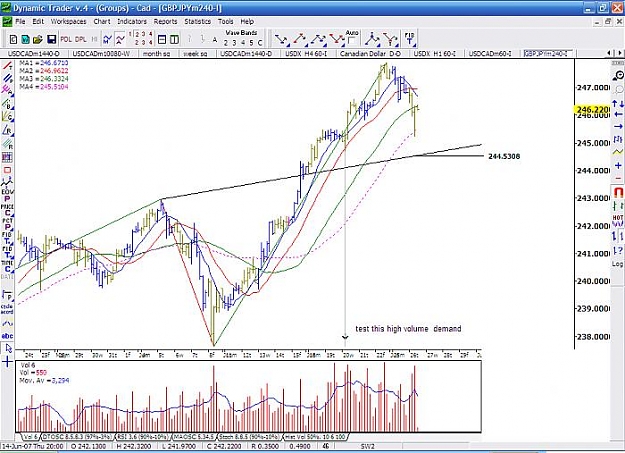The image size is (625, 453).
Task: Click the blue plus icon in right toolbar
Action: tap(618, 165)
